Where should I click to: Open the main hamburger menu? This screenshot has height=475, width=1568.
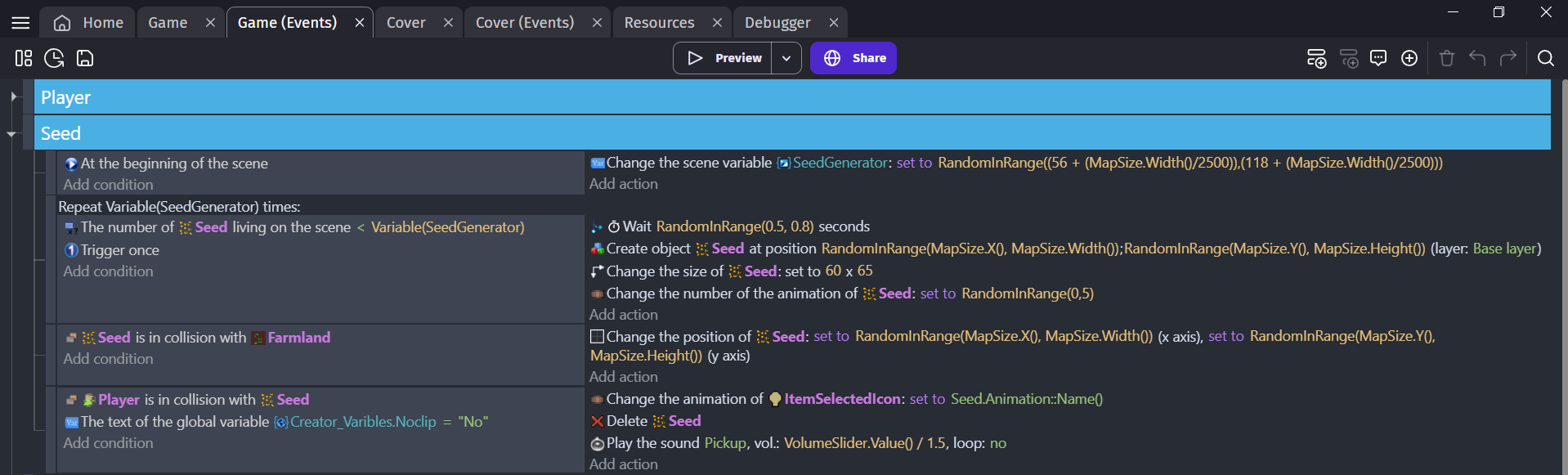coord(20,23)
